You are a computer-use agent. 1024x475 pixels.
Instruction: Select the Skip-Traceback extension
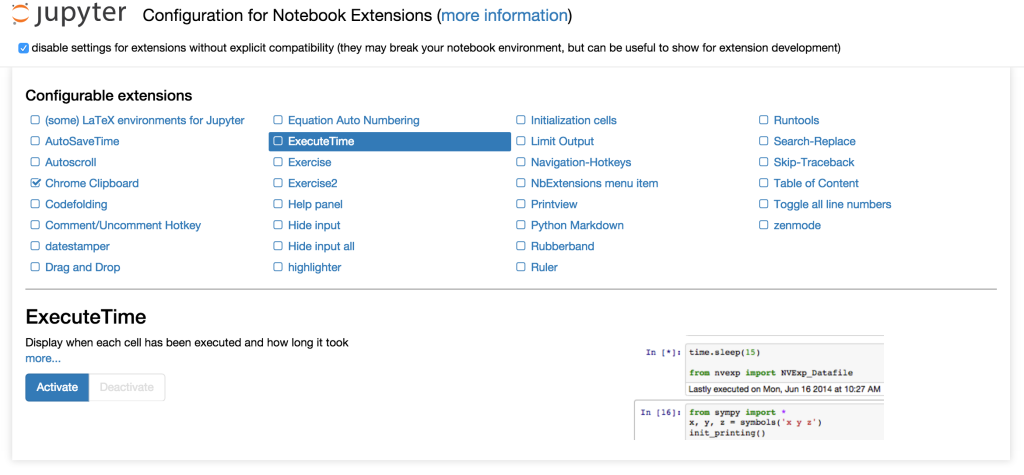point(814,162)
